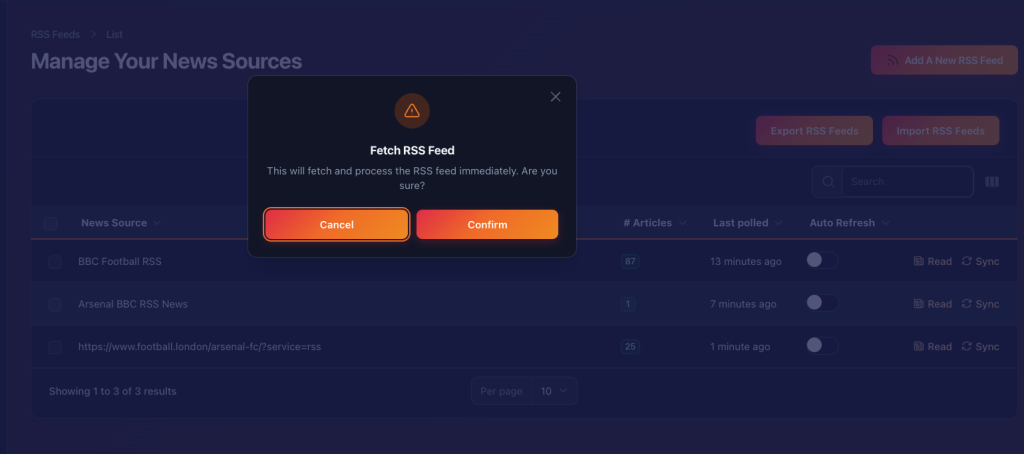Click the Read icon for BBC Football RSS
Screen dimensions: 1024x454
coord(919,262)
